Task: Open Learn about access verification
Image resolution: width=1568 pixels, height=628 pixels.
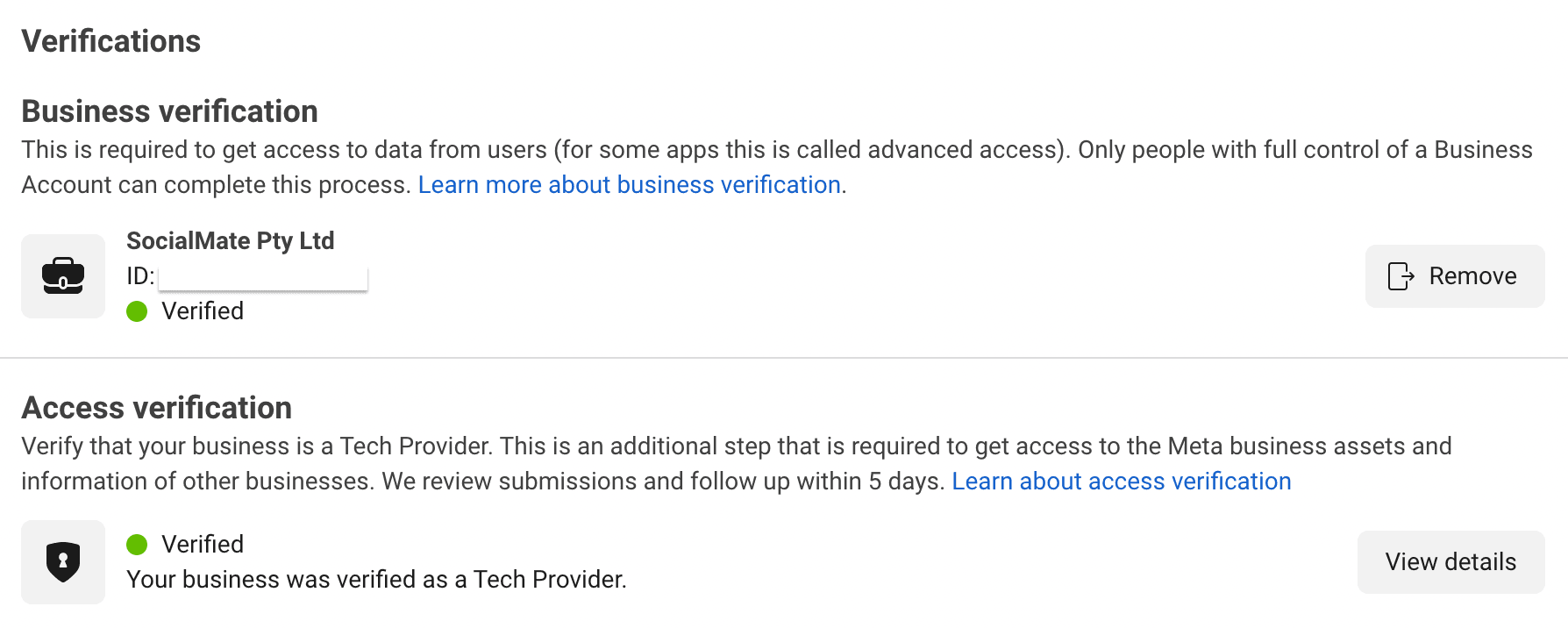Action: click(1122, 482)
